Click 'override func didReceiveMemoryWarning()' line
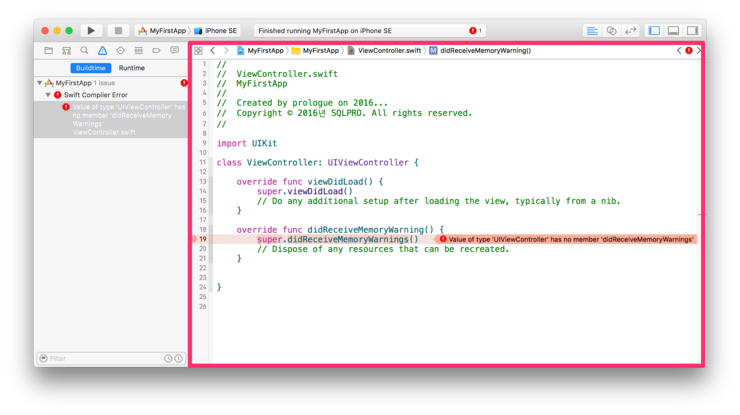The image size is (740, 415). (340, 230)
